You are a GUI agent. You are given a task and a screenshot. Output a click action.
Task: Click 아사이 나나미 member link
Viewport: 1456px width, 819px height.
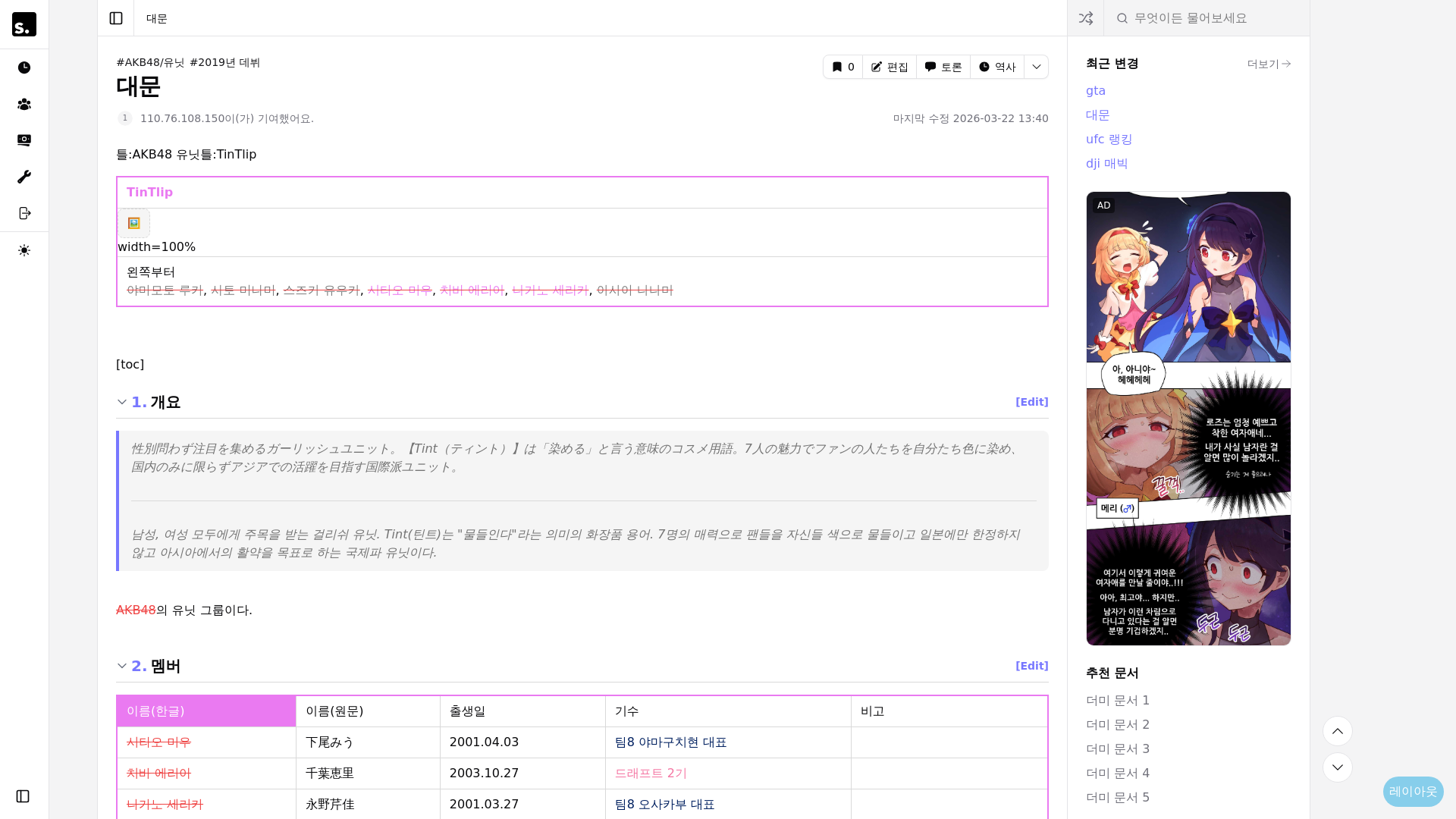(x=635, y=290)
